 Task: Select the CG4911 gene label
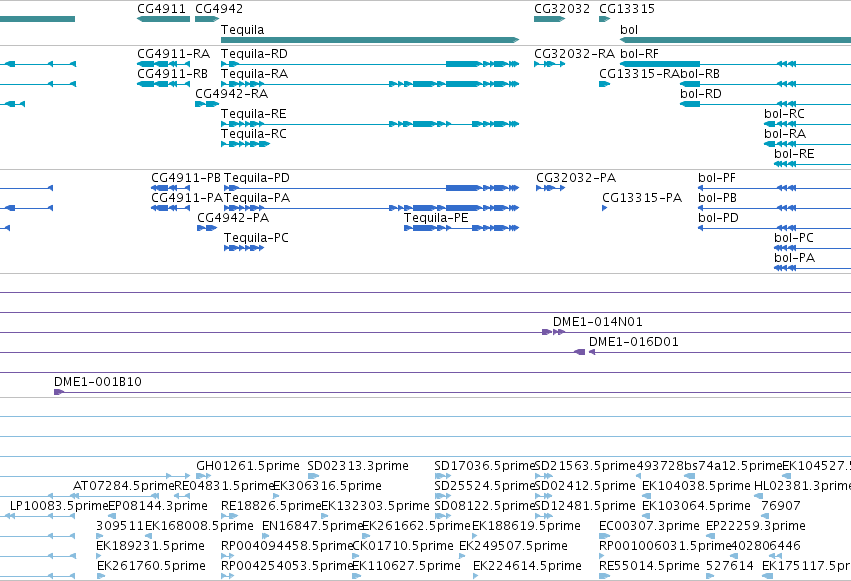[161, 9]
